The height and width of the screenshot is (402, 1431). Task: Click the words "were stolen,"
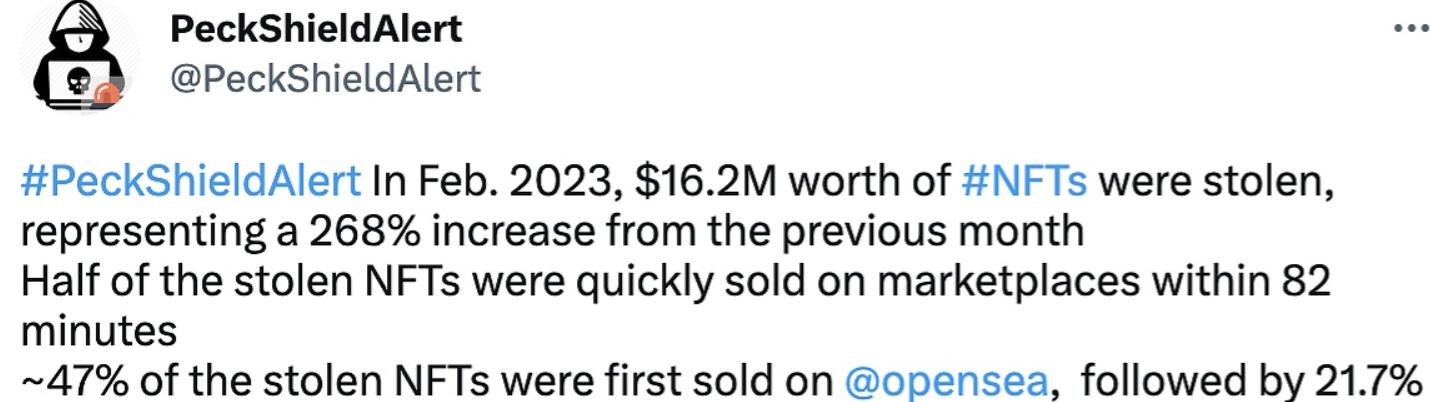(1199, 183)
